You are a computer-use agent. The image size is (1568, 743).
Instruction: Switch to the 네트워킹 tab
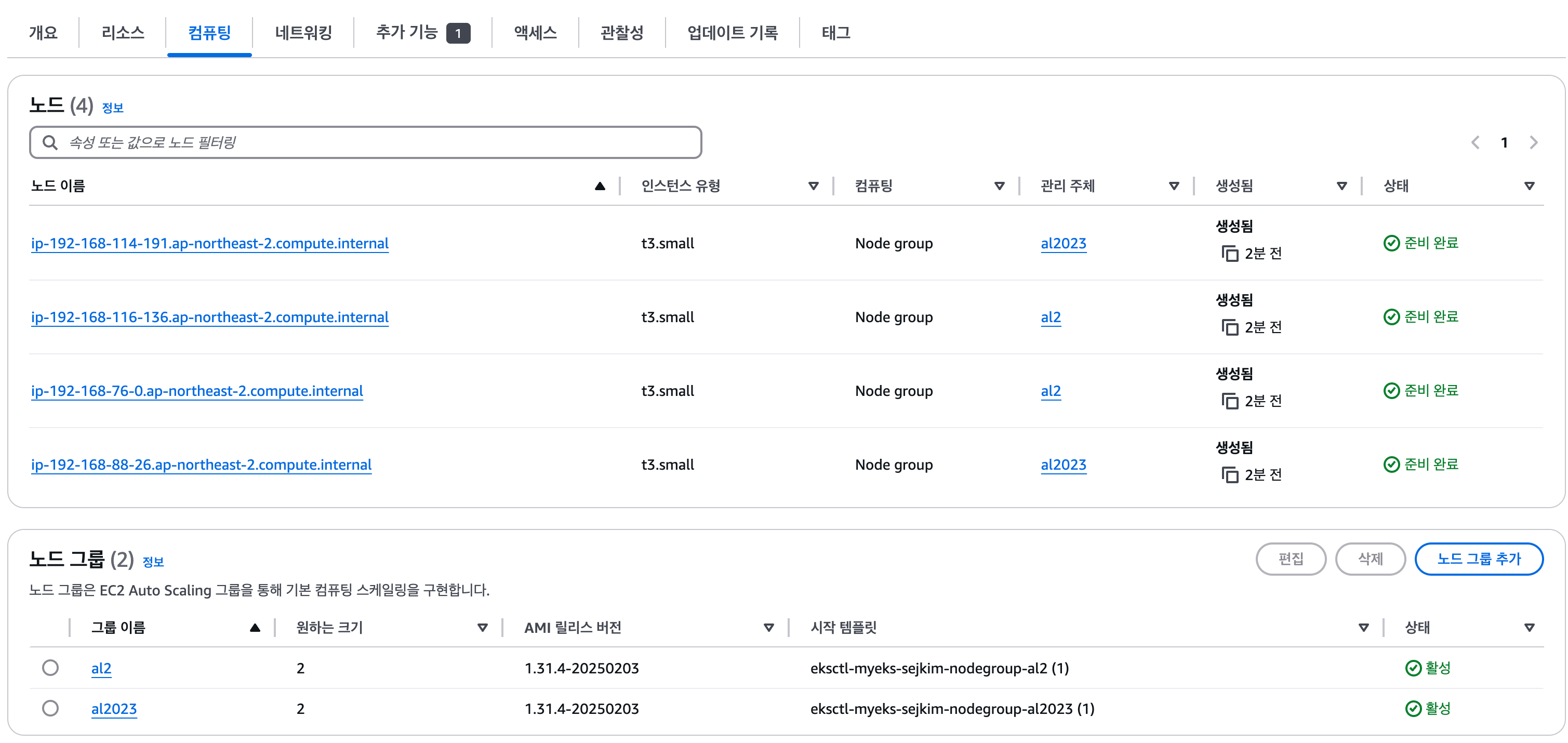(303, 32)
